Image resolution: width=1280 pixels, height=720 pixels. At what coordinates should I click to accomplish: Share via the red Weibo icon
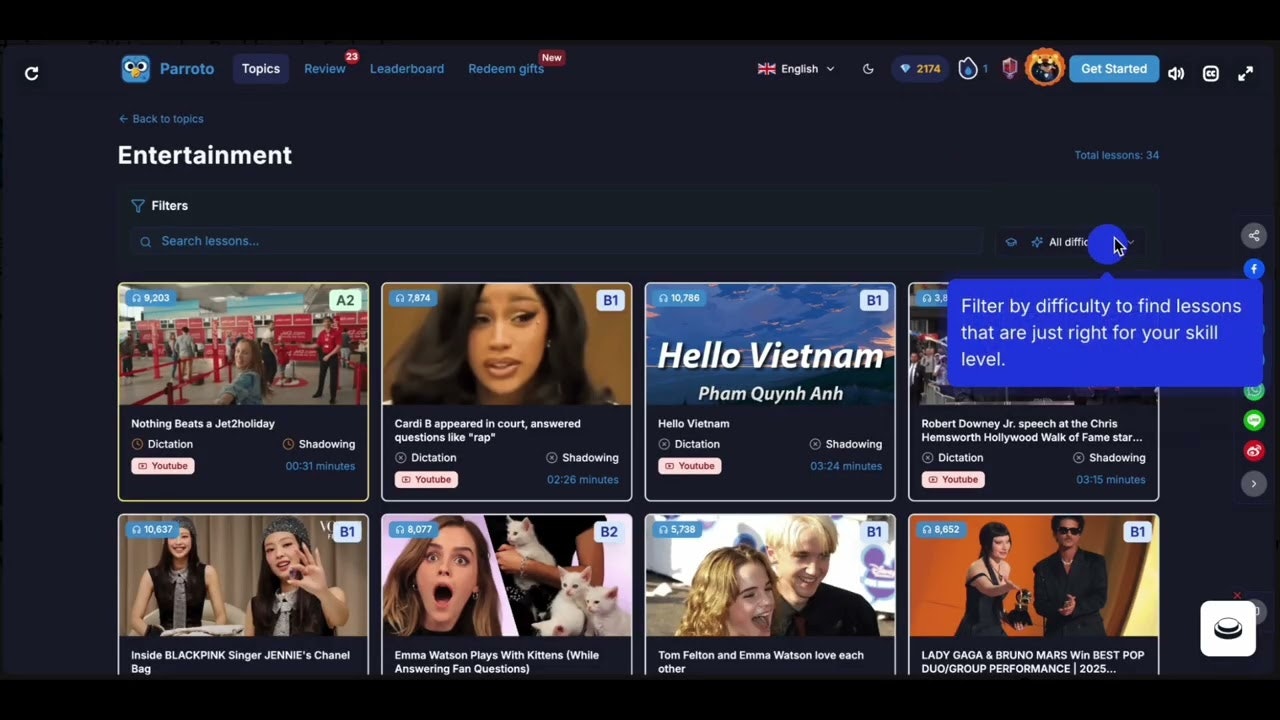tap(1254, 451)
